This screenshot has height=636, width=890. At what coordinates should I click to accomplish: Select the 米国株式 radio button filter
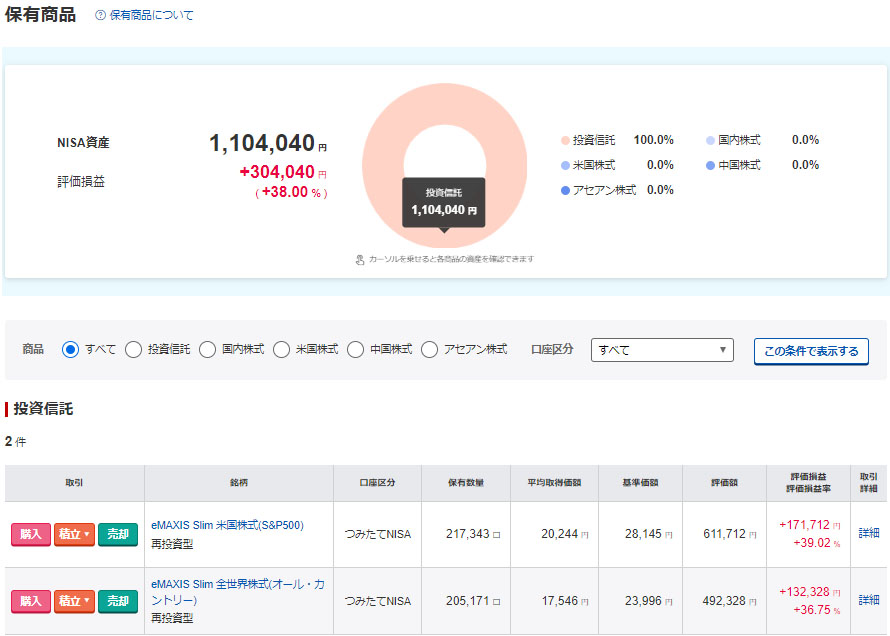click(281, 350)
